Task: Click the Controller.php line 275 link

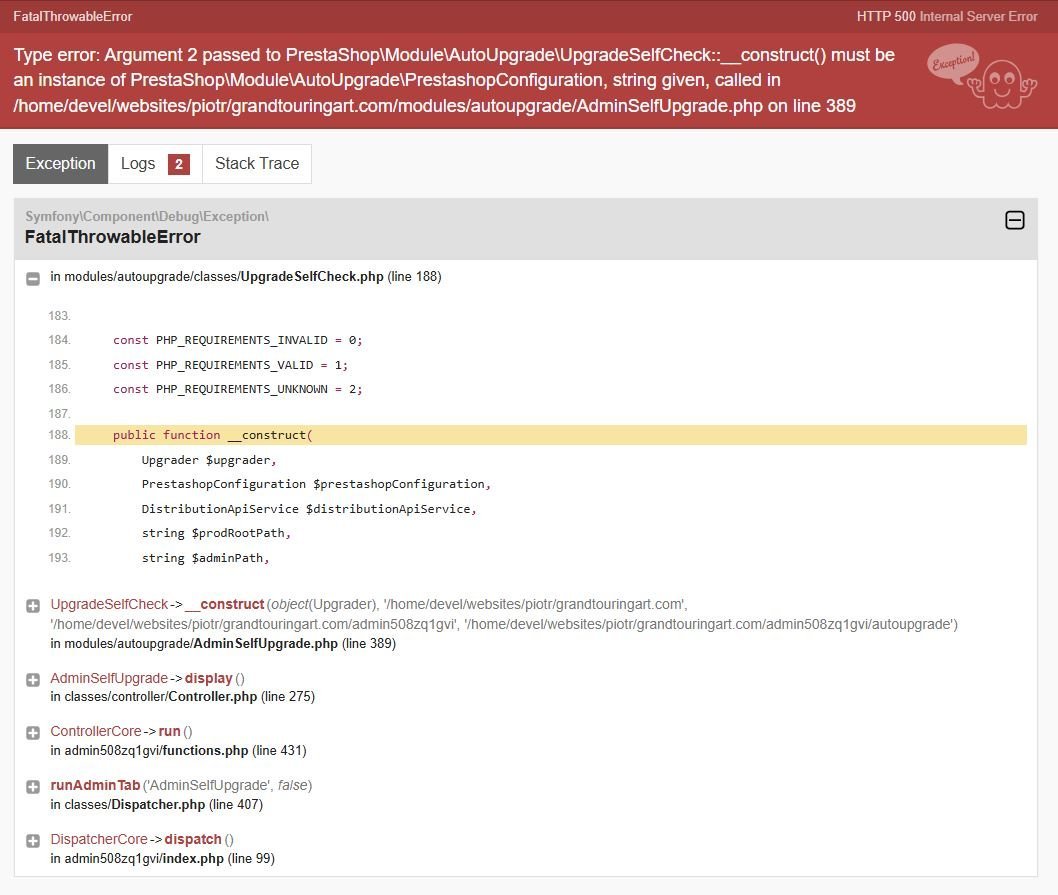Action: pyautogui.click(x=182, y=697)
